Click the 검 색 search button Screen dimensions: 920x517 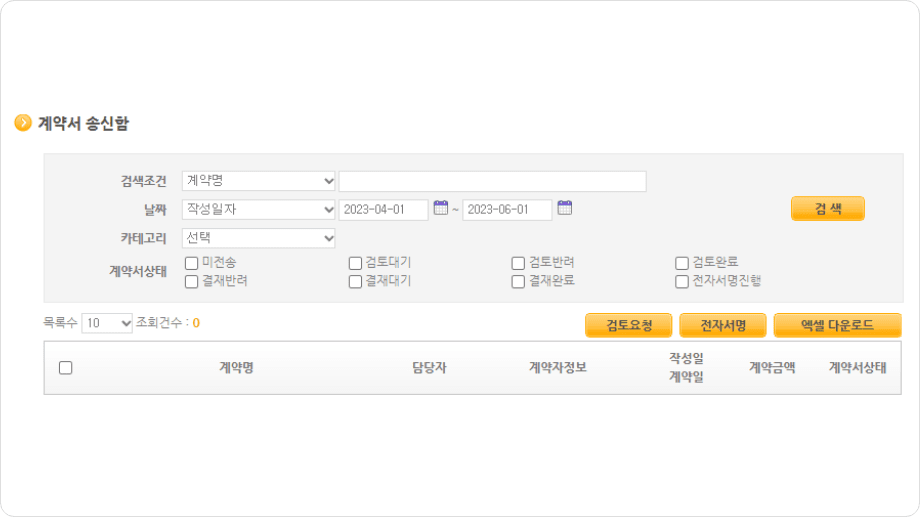click(828, 209)
